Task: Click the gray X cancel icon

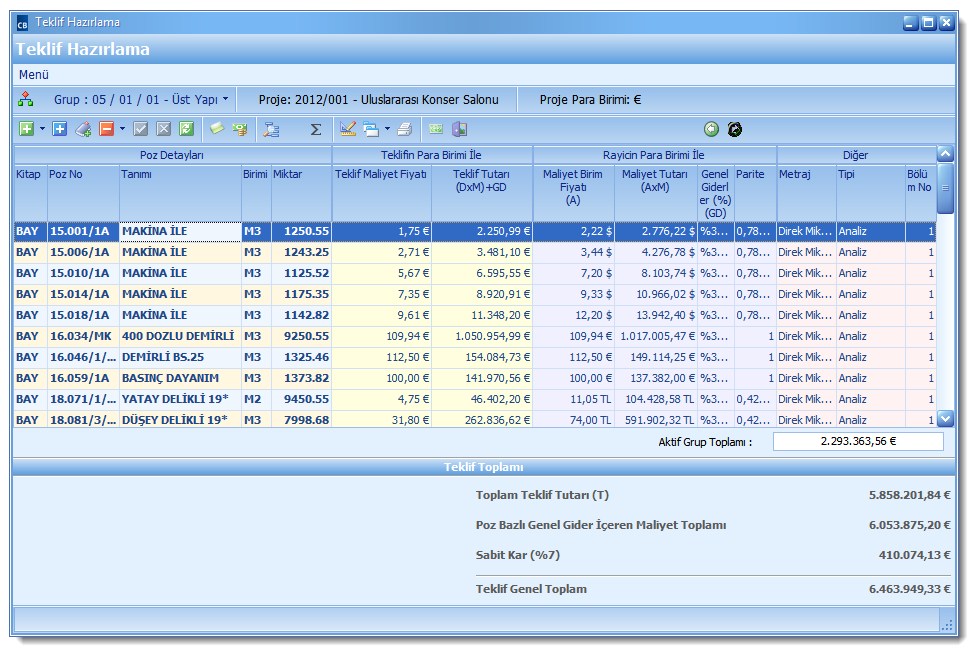Action: tap(163, 129)
